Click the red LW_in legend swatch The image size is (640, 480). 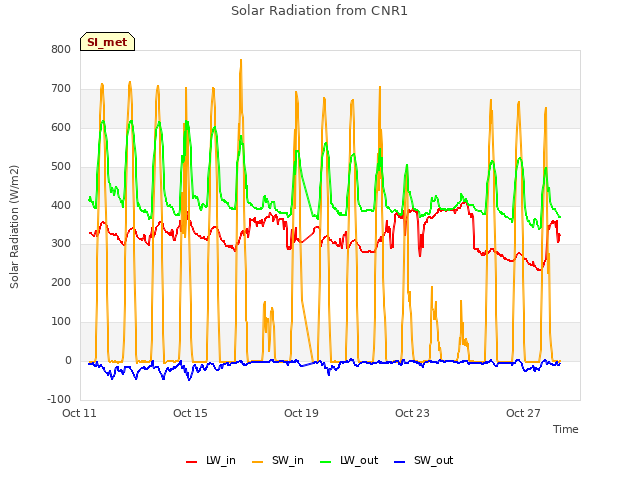(191, 462)
